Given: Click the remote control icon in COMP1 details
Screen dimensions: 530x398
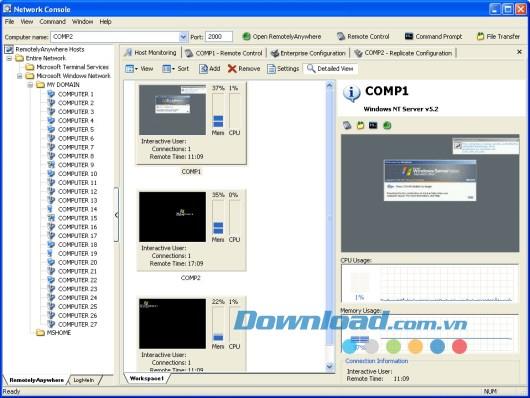Looking at the screenshot, I should [x=347, y=125].
